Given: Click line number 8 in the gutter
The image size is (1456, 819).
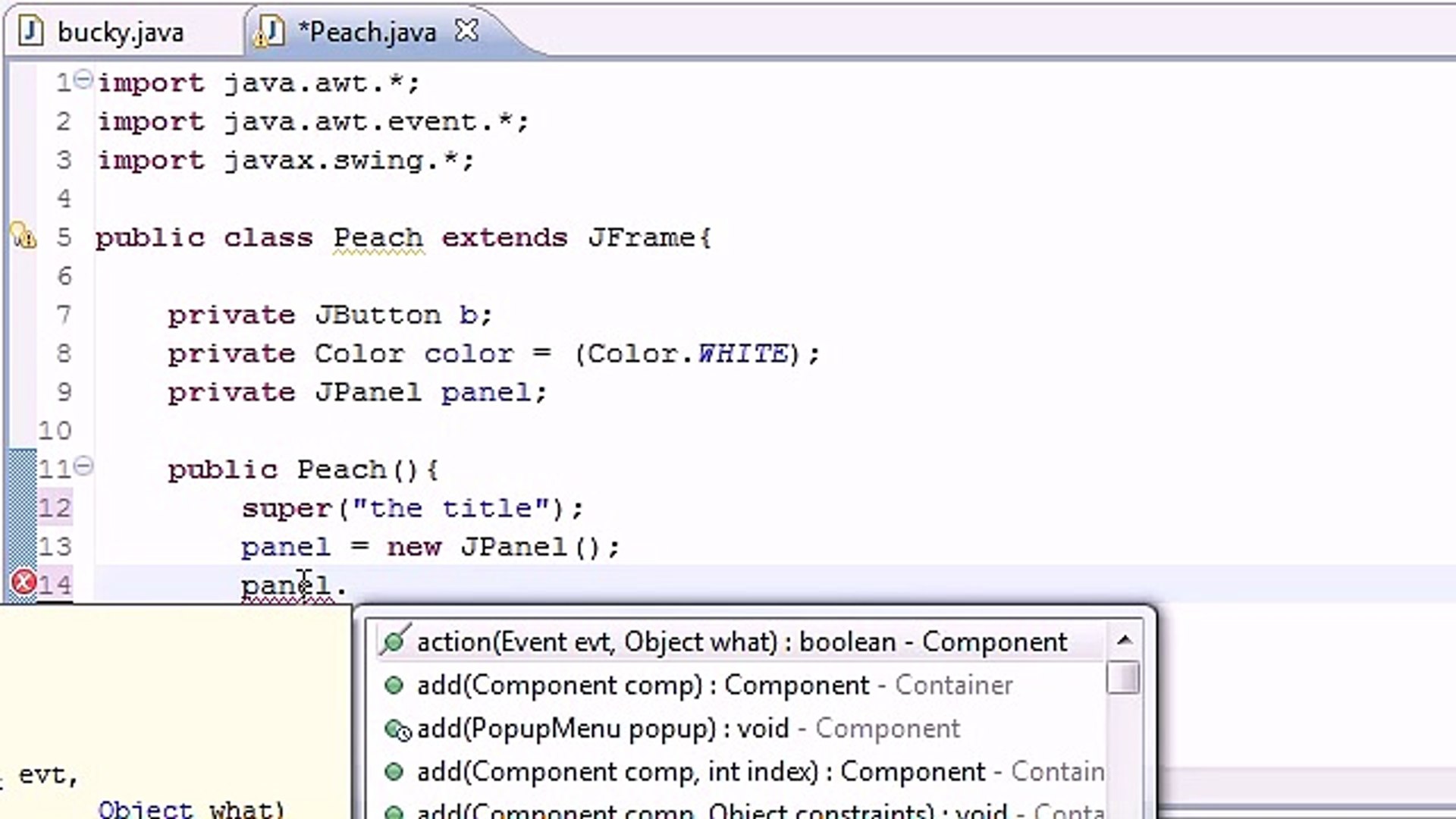Looking at the screenshot, I should coord(64,353).
